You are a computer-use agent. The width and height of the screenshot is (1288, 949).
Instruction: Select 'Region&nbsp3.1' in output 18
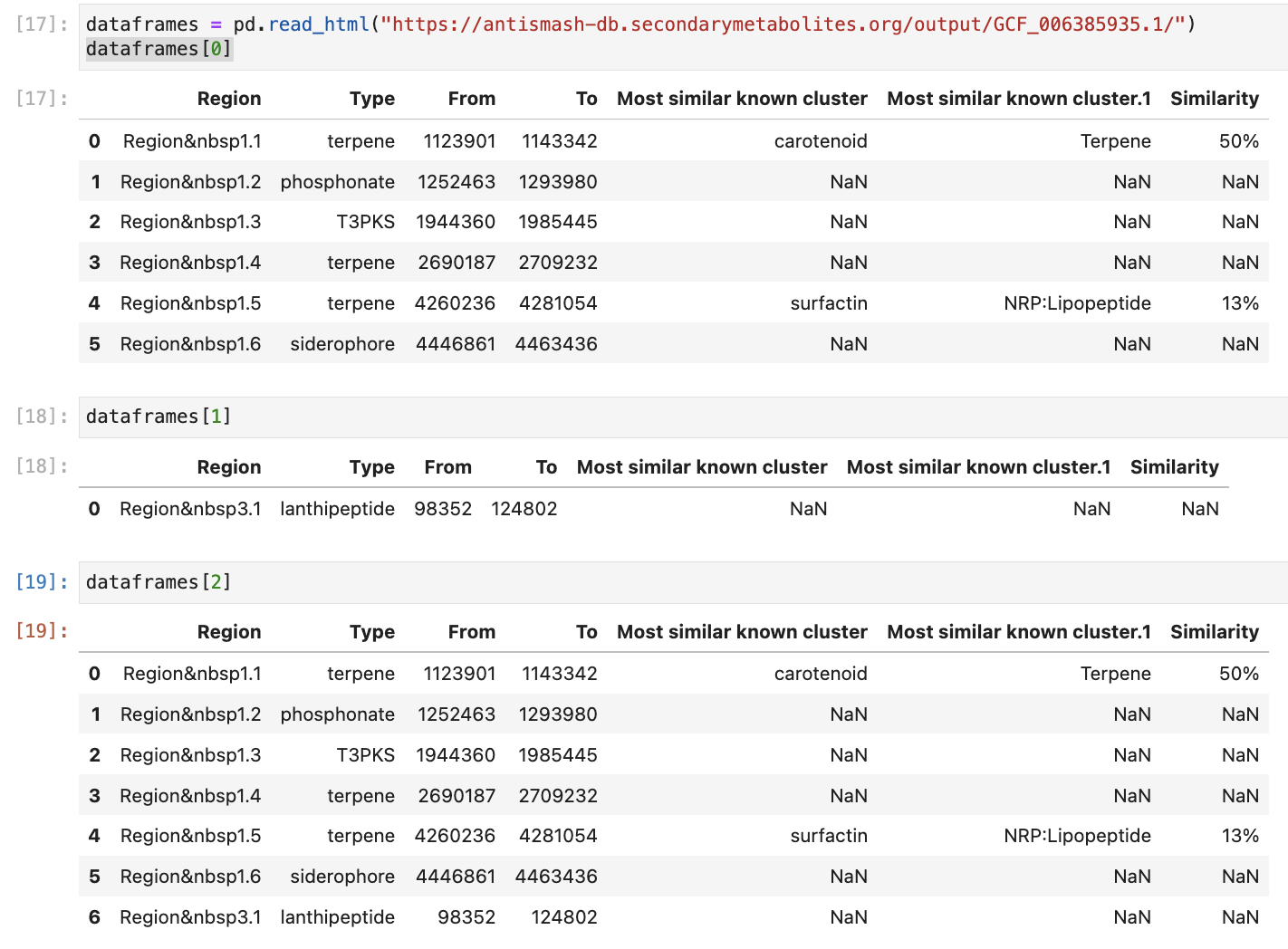pyautogui.click(x=190, y=509)
